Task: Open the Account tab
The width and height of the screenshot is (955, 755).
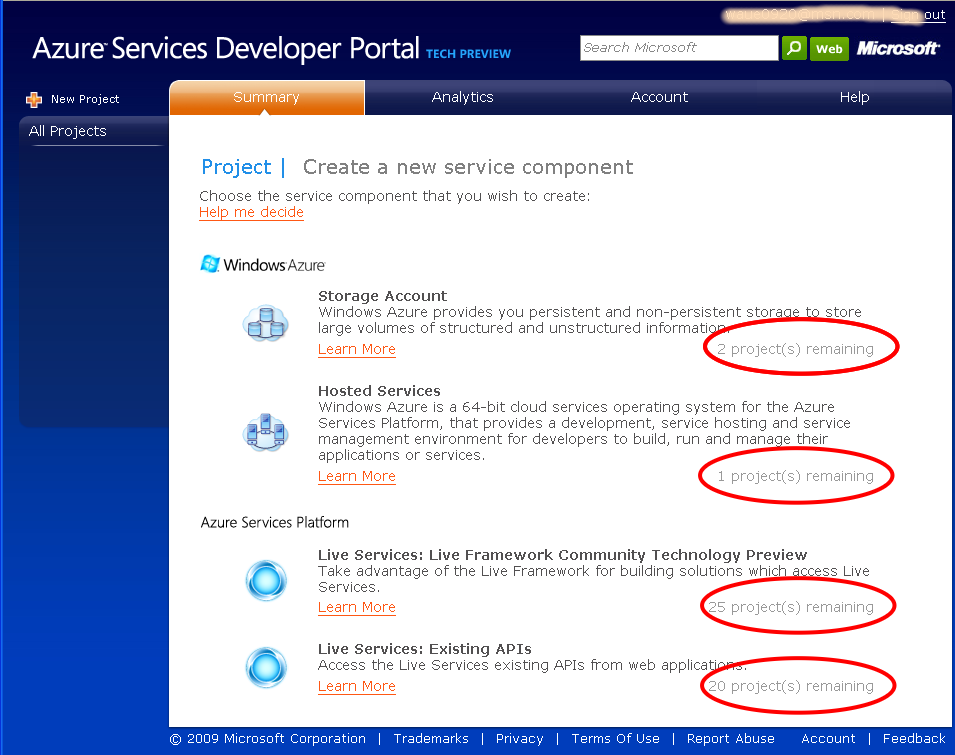Action: [659, 97]
